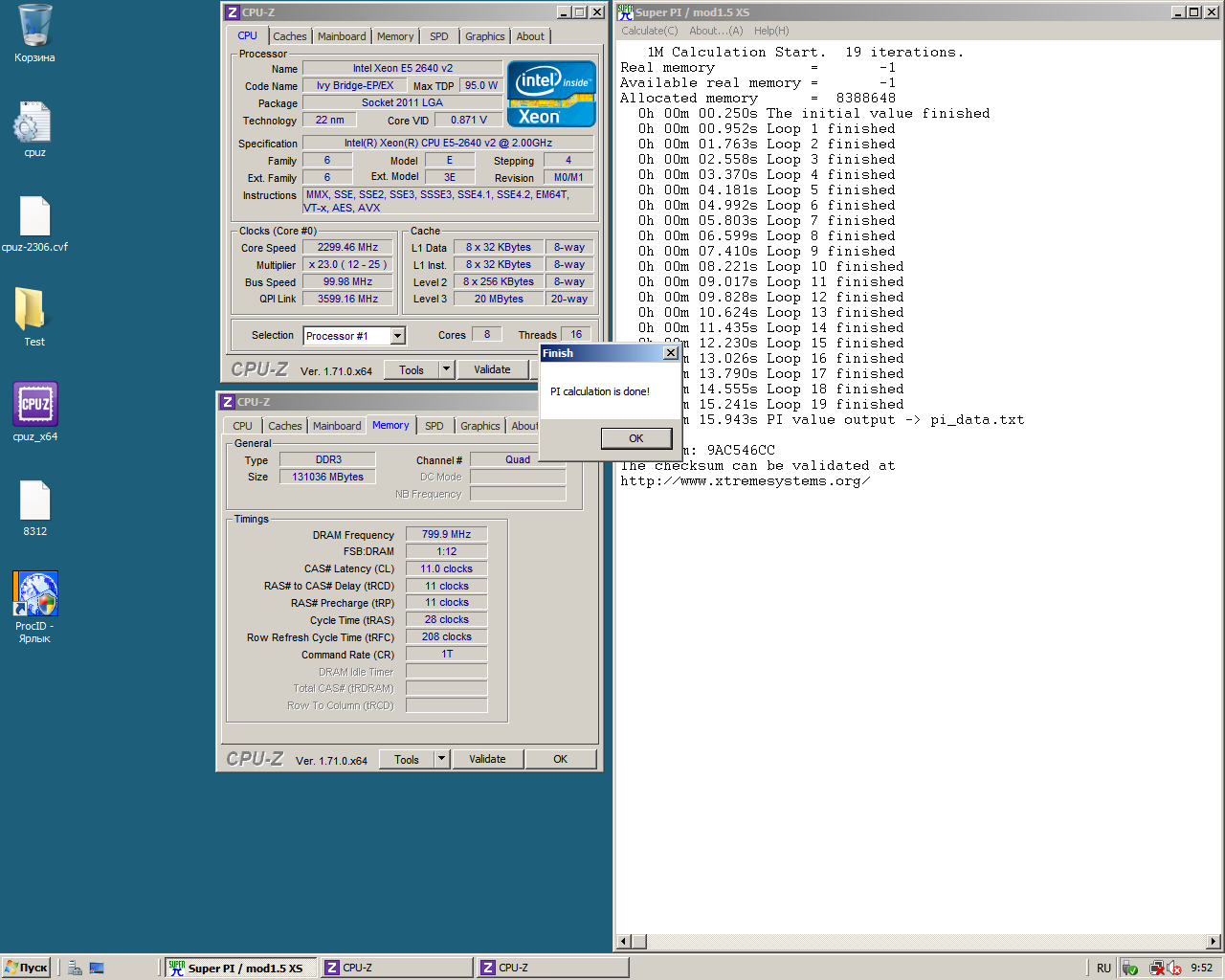The image size is (1225, 980).
Task: Click Super PI horizontal scrollbar left arrow
Action: pyautogui.click(x=624, y=942)
